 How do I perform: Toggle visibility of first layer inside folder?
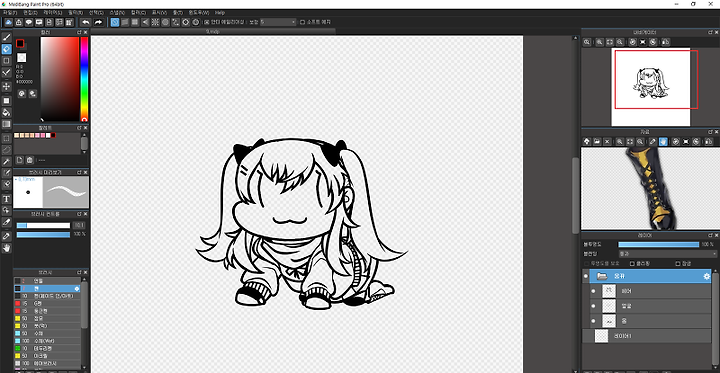pos(593,291)
